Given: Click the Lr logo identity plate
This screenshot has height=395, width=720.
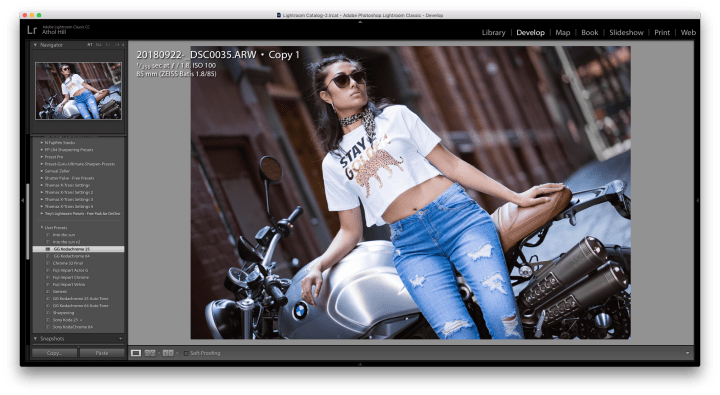Looking at the screenshot, I should (x=32, y=30).
